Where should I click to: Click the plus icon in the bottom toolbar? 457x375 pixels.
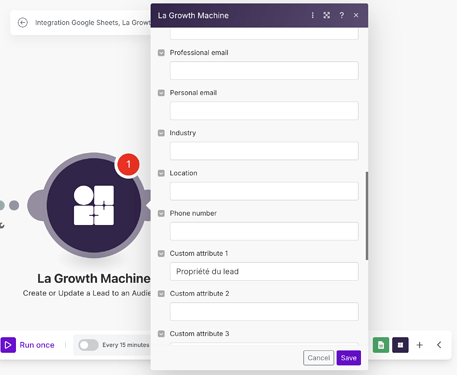click(x=420, y=345)
